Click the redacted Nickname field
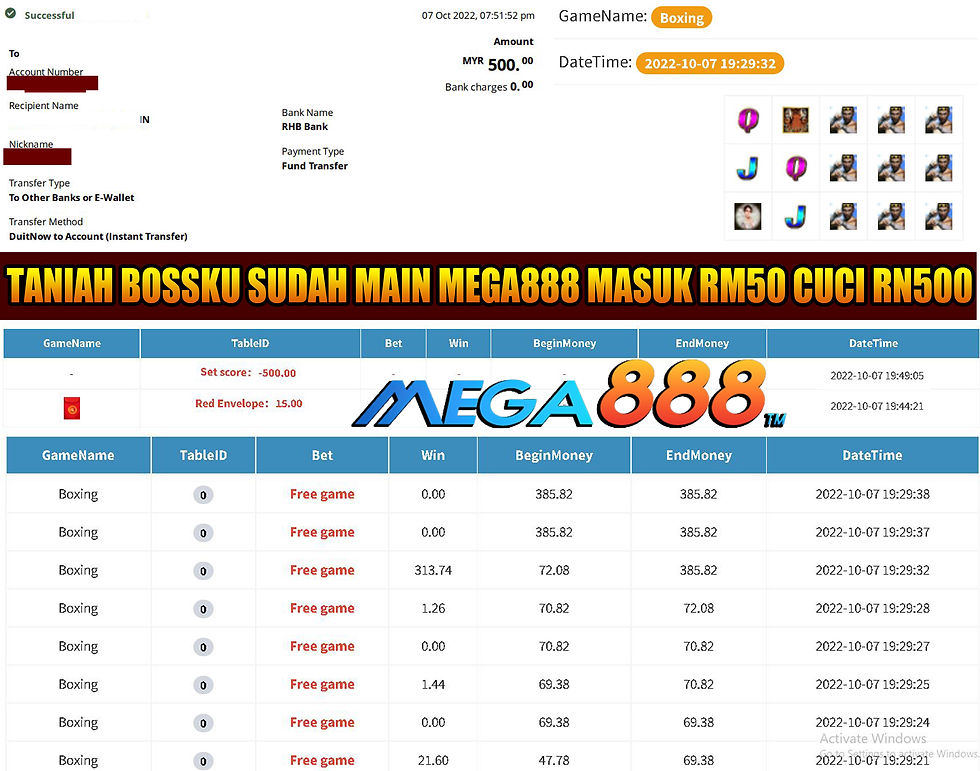 point(38,157)
